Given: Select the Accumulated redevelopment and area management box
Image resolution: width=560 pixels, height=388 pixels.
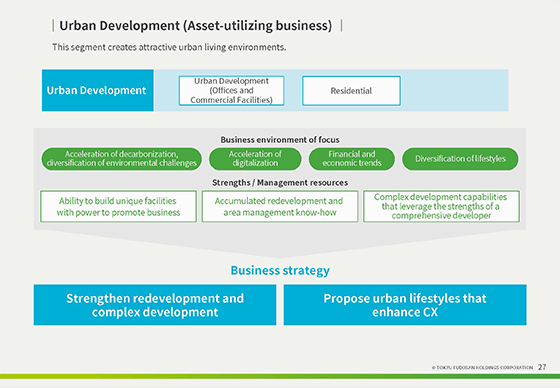Looking at the screenshot, I should 280,207.
